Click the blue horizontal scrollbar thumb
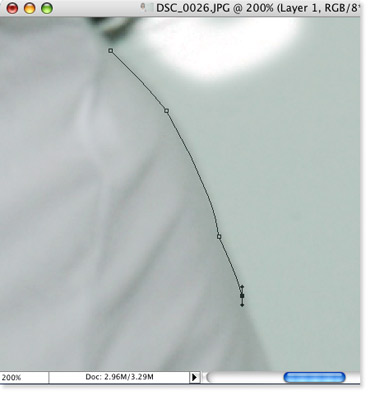The width and height of the screenshot is (375, 400). pyautogui.click(x=314, y=377)
